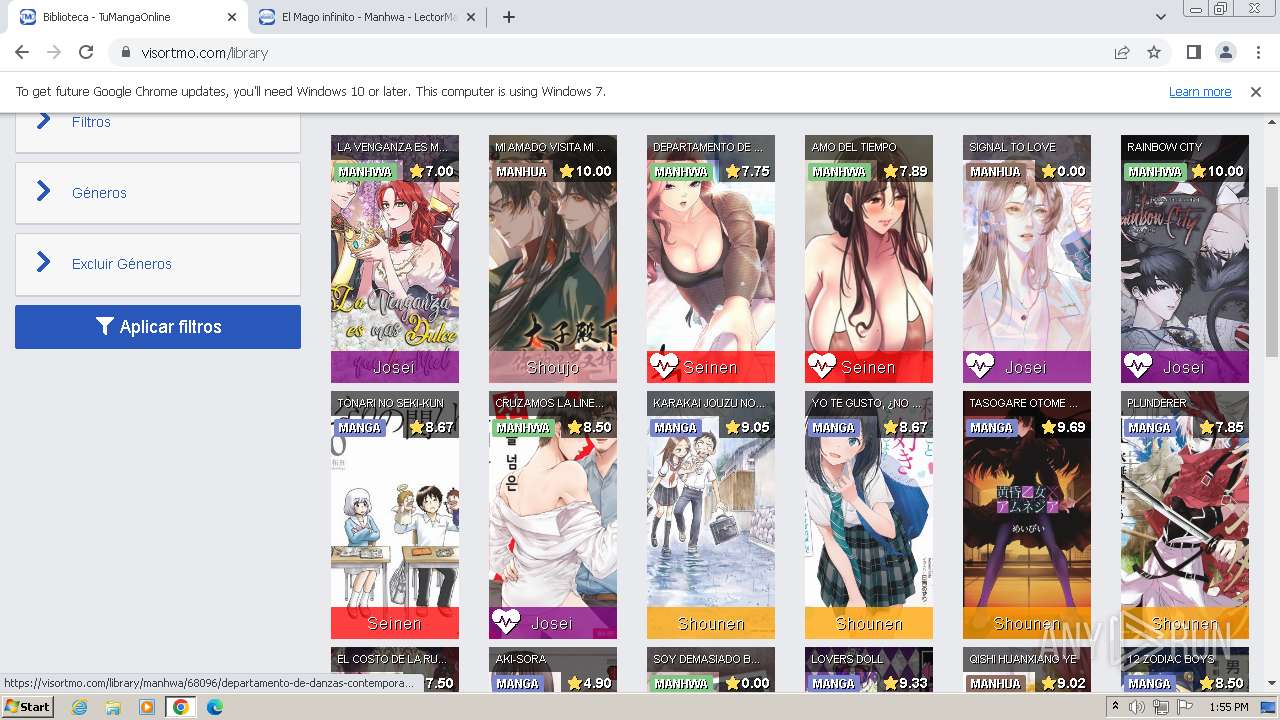Viewport: 1280px width, 720px height.
Task: Open Mi Amado Visita Mi manhua cover
Action: click(553, 259)
